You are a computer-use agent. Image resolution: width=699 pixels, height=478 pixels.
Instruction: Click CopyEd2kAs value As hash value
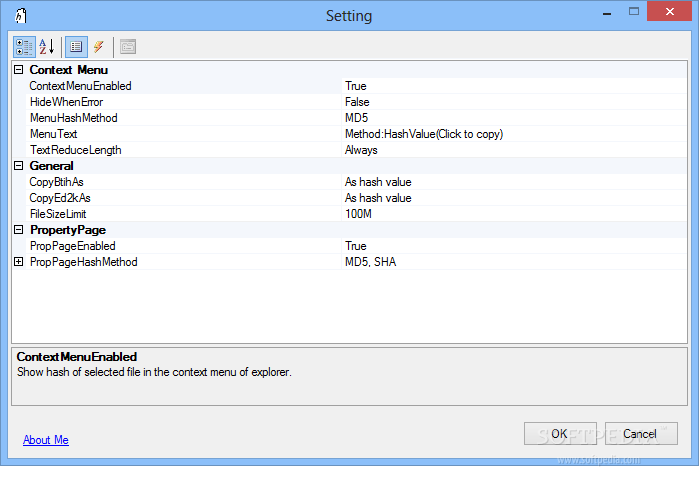(x=514, y=198)
